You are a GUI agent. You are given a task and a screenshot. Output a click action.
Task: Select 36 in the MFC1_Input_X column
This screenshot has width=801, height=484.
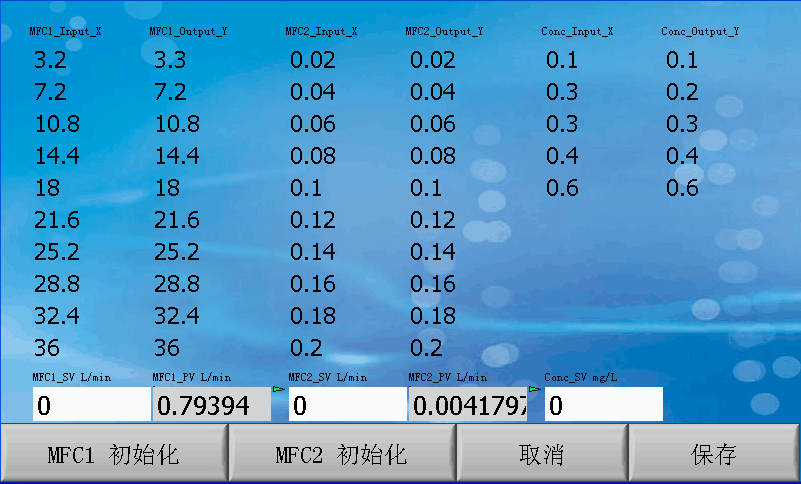click(47, 349)
